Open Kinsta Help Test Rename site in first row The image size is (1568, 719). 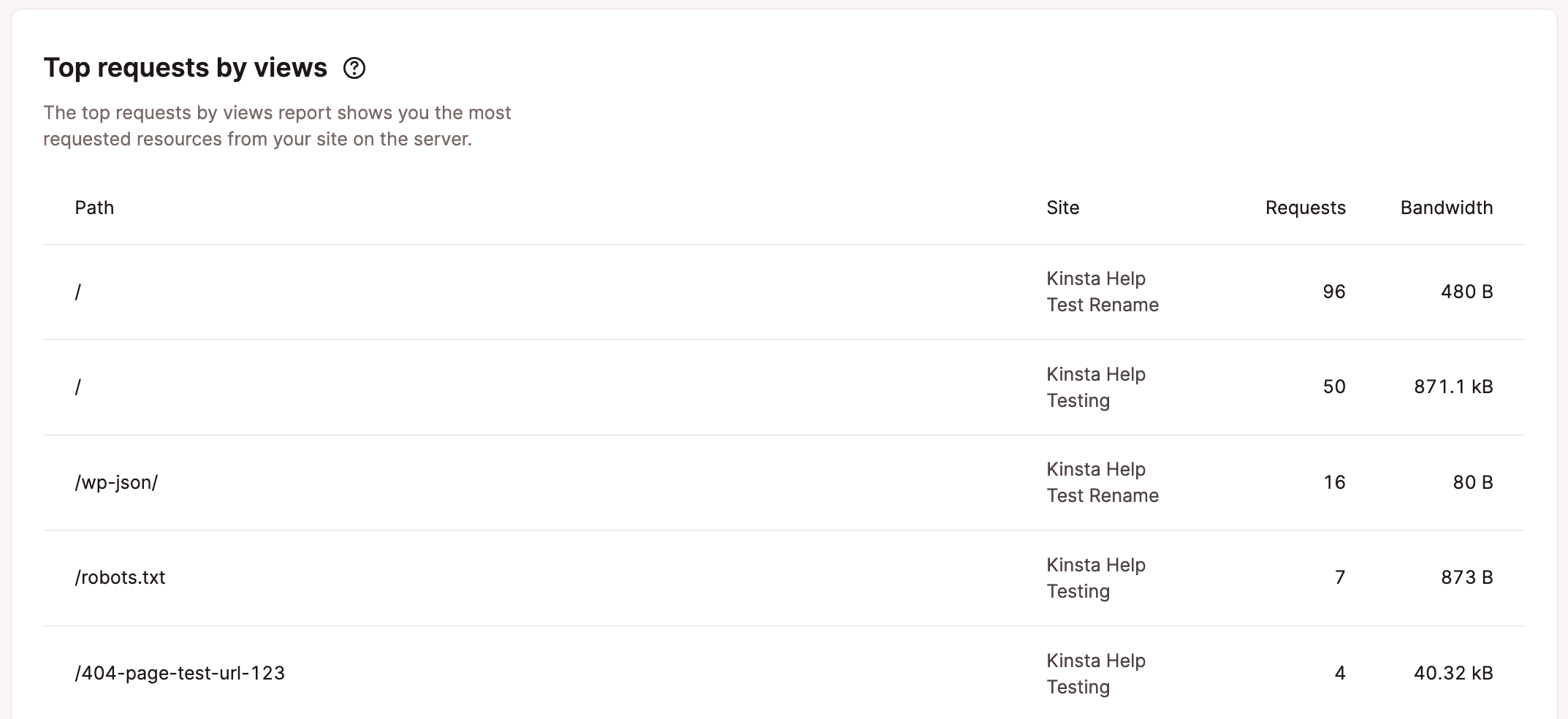(x=1103, y=292)
